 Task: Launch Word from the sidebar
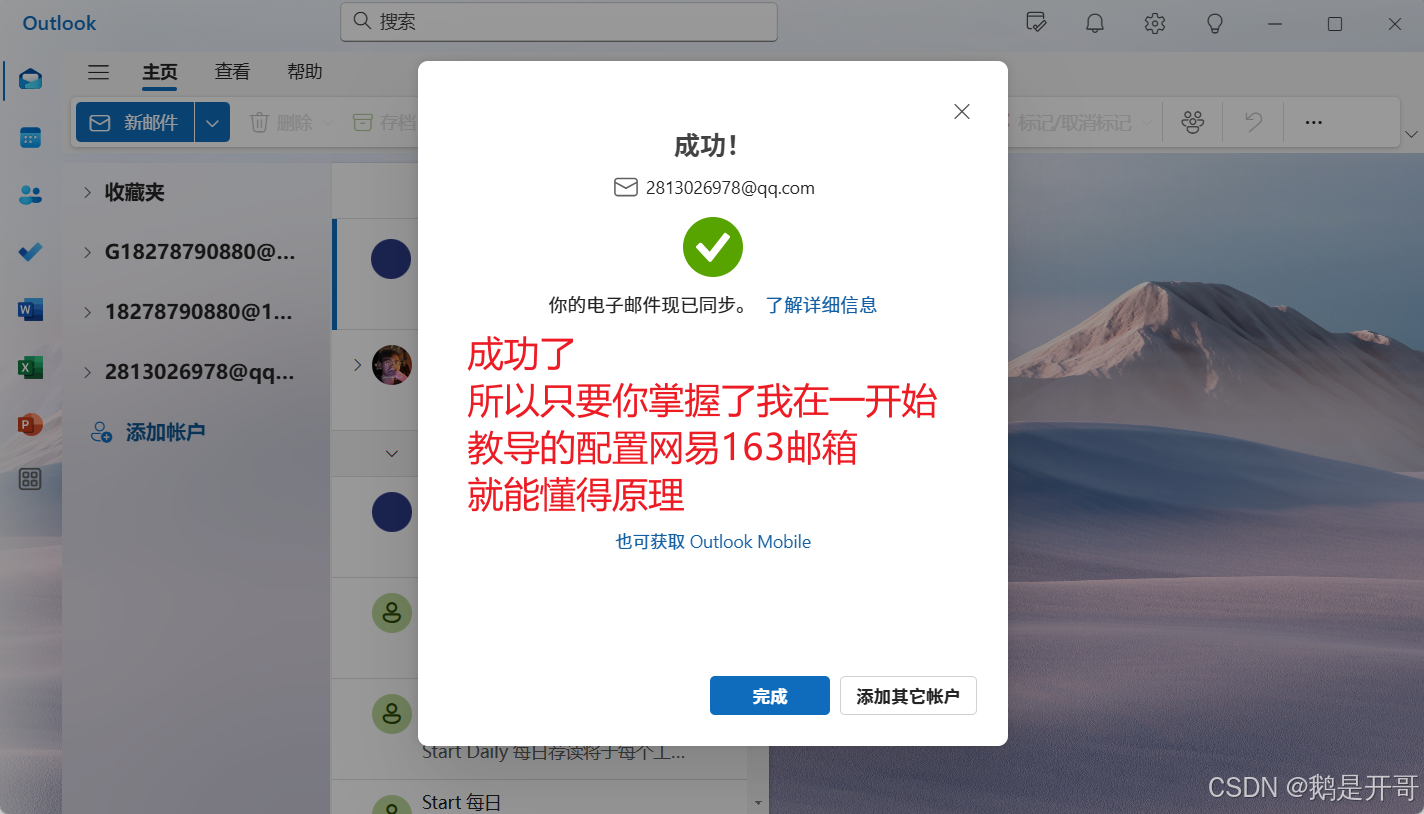(30, 310)
